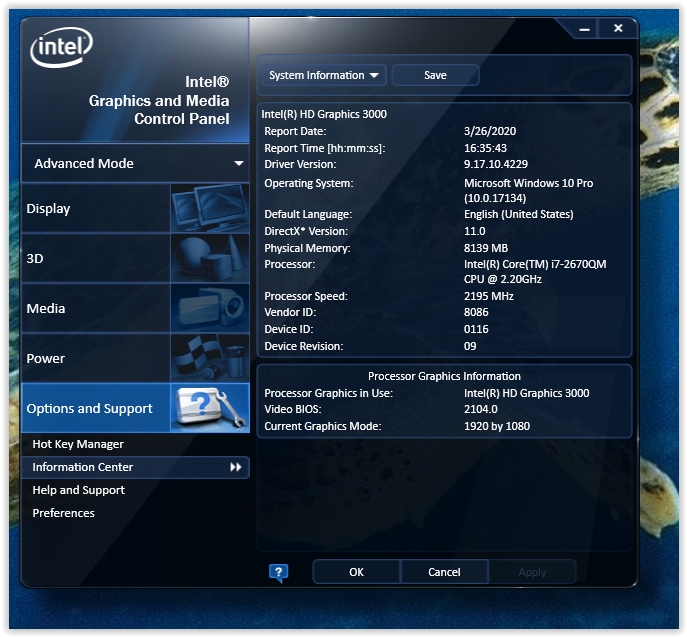Click the Processor Graphics in Use label
This screenshot has height=637, width=687.
click(328, 393)
